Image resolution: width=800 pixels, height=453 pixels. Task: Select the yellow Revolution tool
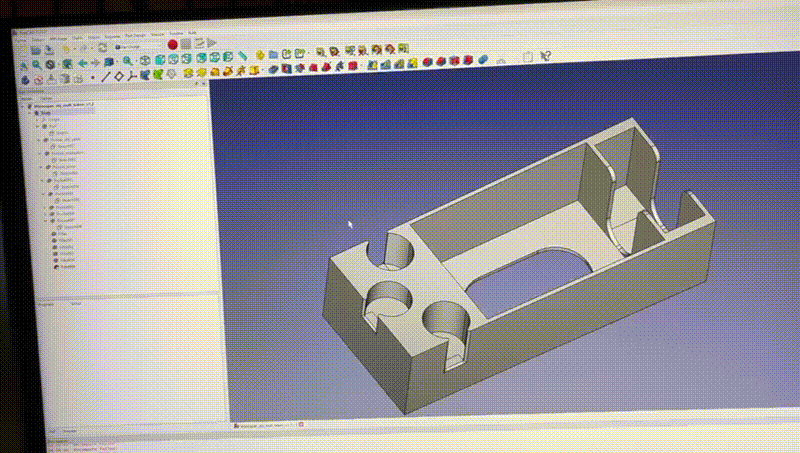pos(202,73)
